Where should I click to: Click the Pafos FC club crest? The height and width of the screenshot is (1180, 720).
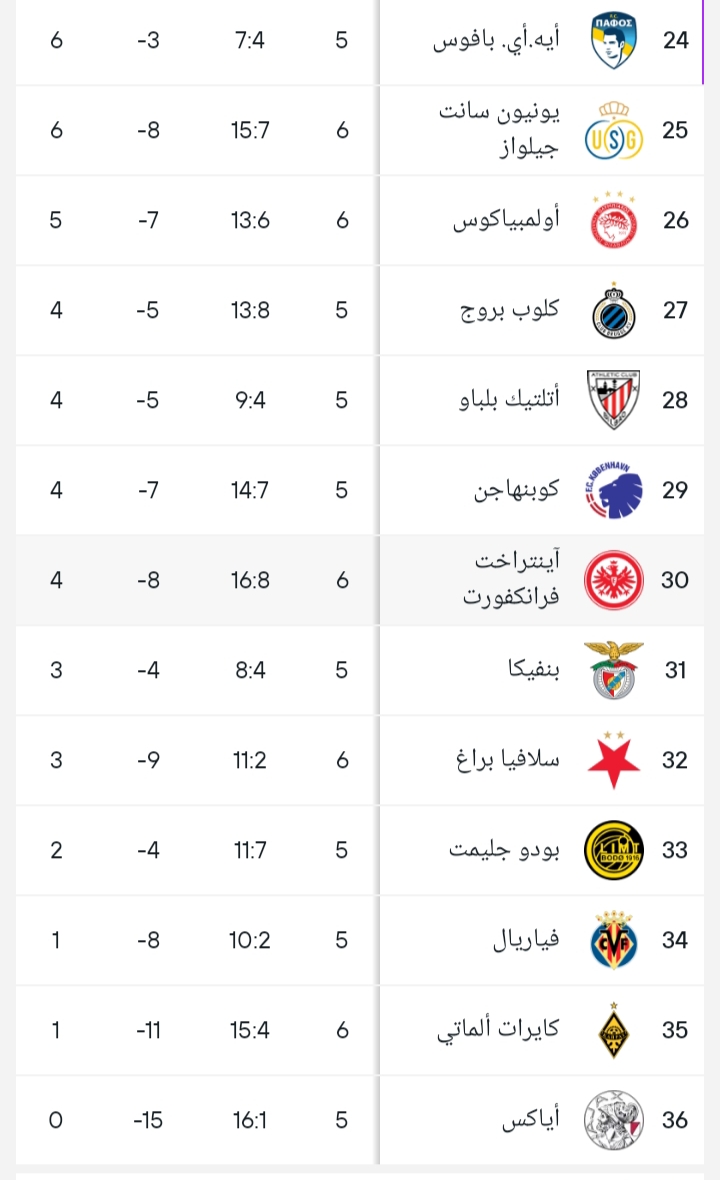(614, 41)
